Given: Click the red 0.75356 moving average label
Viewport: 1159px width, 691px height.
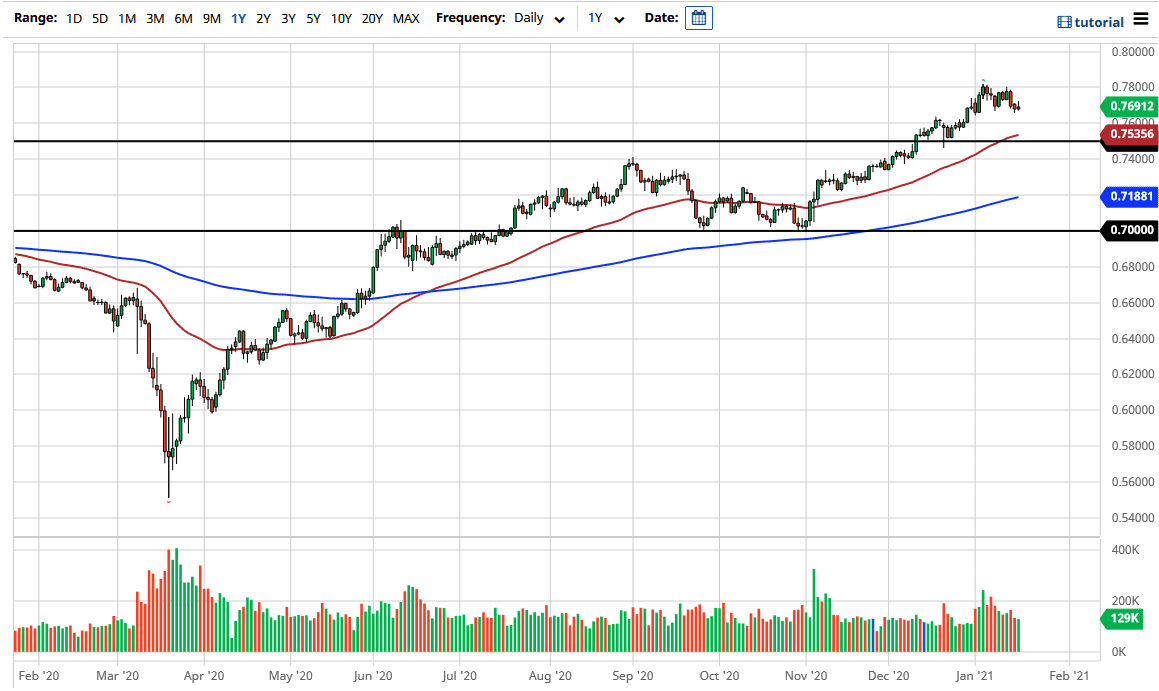Looking at the screenshot, I should [x=1131, y=133].
